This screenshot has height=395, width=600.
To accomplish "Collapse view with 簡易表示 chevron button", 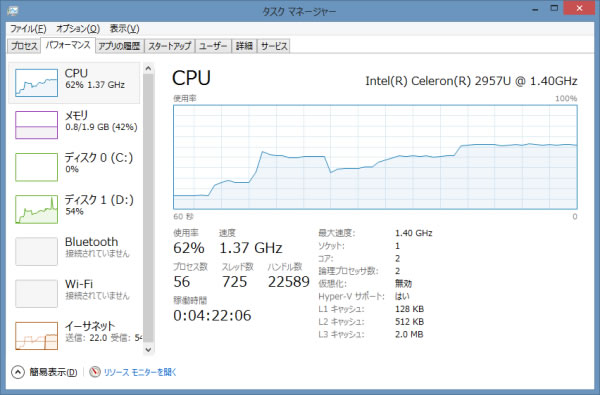I will pos(18,372).
